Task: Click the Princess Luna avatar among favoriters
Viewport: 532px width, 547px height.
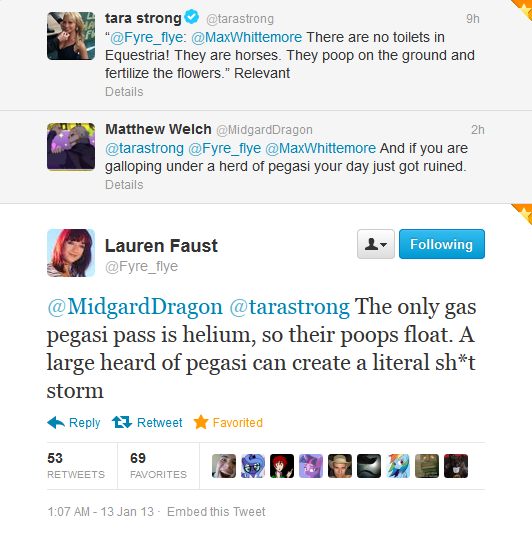Action: tap(253, 466)
